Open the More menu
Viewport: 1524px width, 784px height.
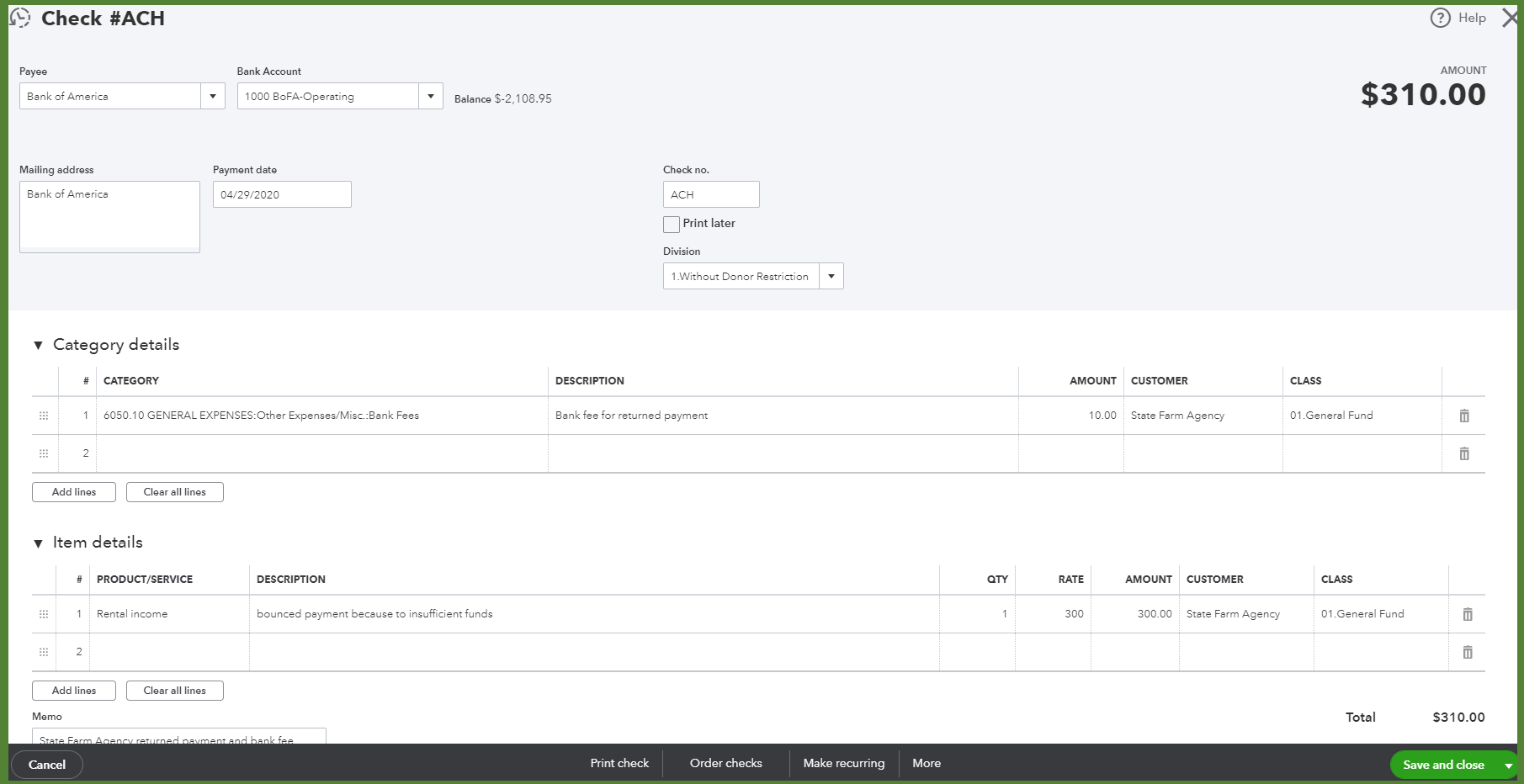tap(927, 763)
